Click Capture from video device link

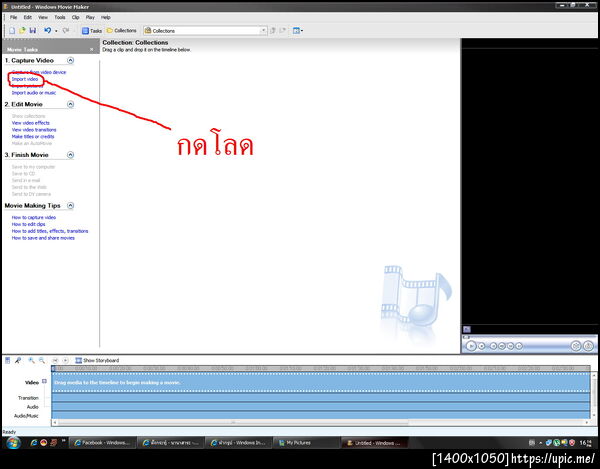[x=39, y=72]
